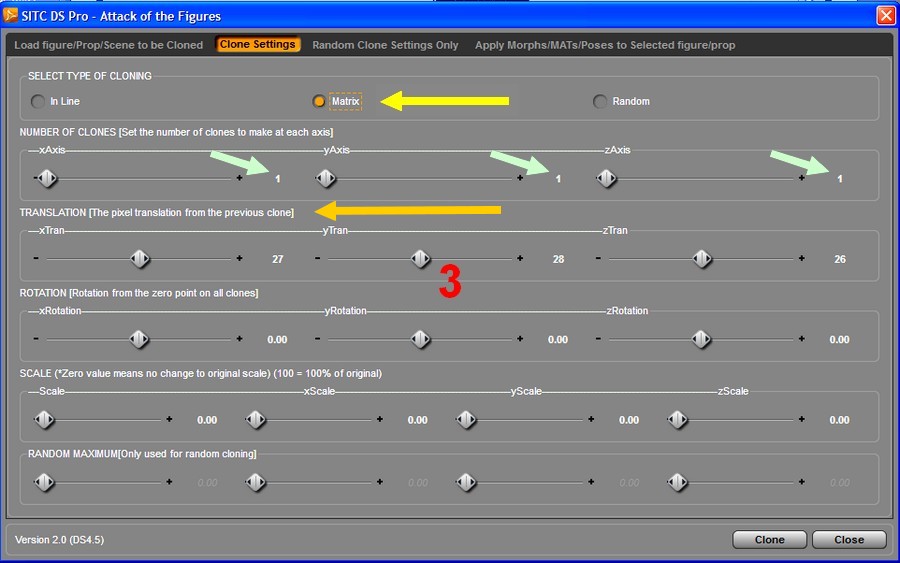This screenshot has height=563, width=900.
Task: Decrease yTran with minus button
Action: pyautogui.click(x=317, y=258)
